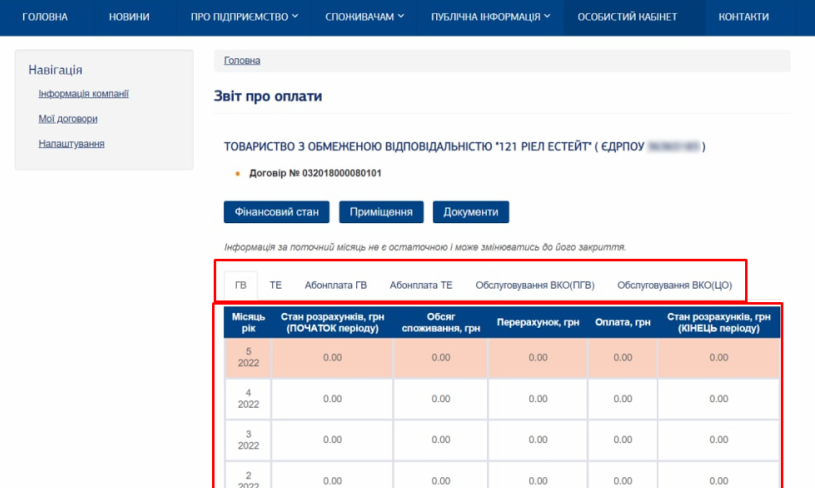The image size is (815, 488).
Task: Open ОСОБИСТИЙ КАБІНЕТ in the top bar
Action: [x=633, y=17]
